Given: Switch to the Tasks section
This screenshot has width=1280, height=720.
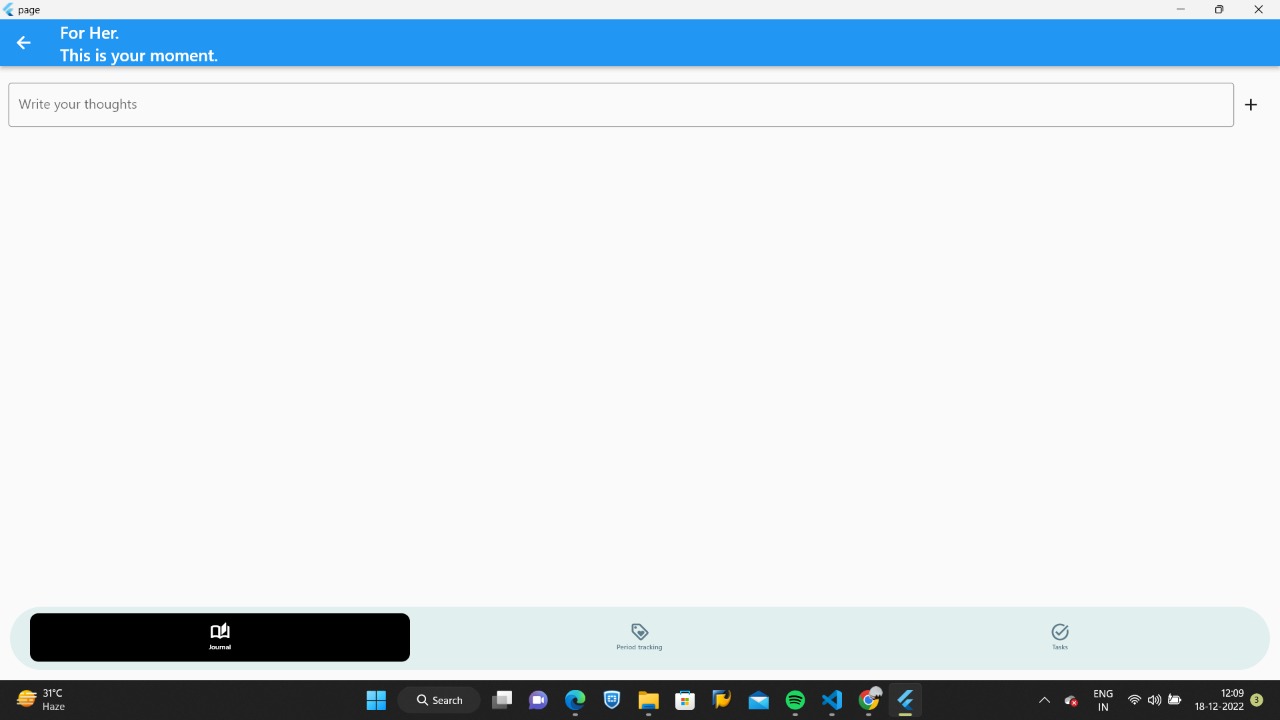Looking at the screenshot, I should (x=1059, y=637).
